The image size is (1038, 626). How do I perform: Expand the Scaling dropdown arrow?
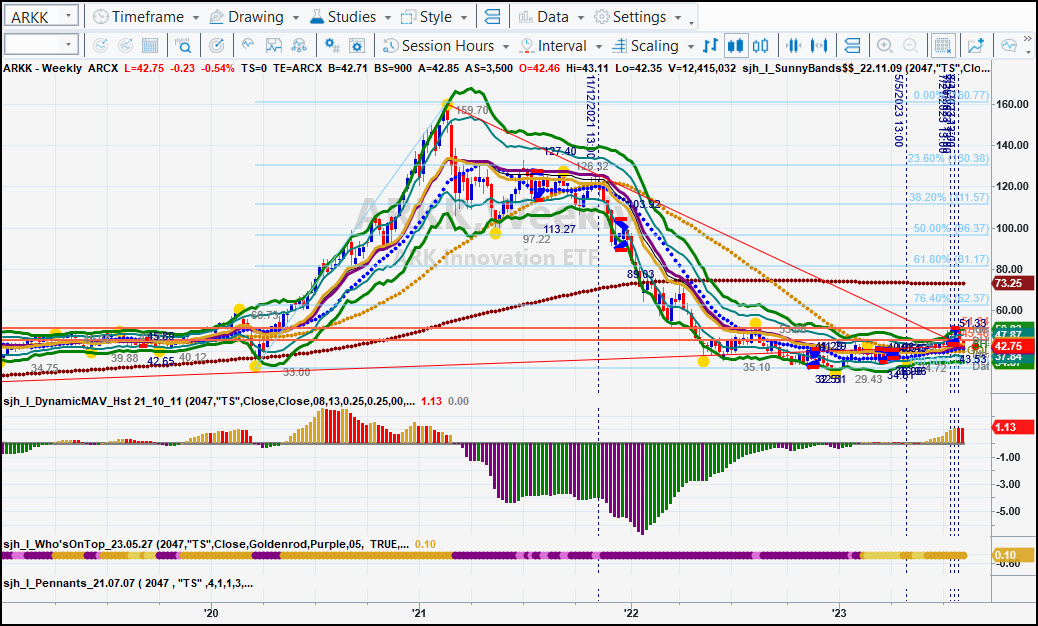click(x=690, y=46)
